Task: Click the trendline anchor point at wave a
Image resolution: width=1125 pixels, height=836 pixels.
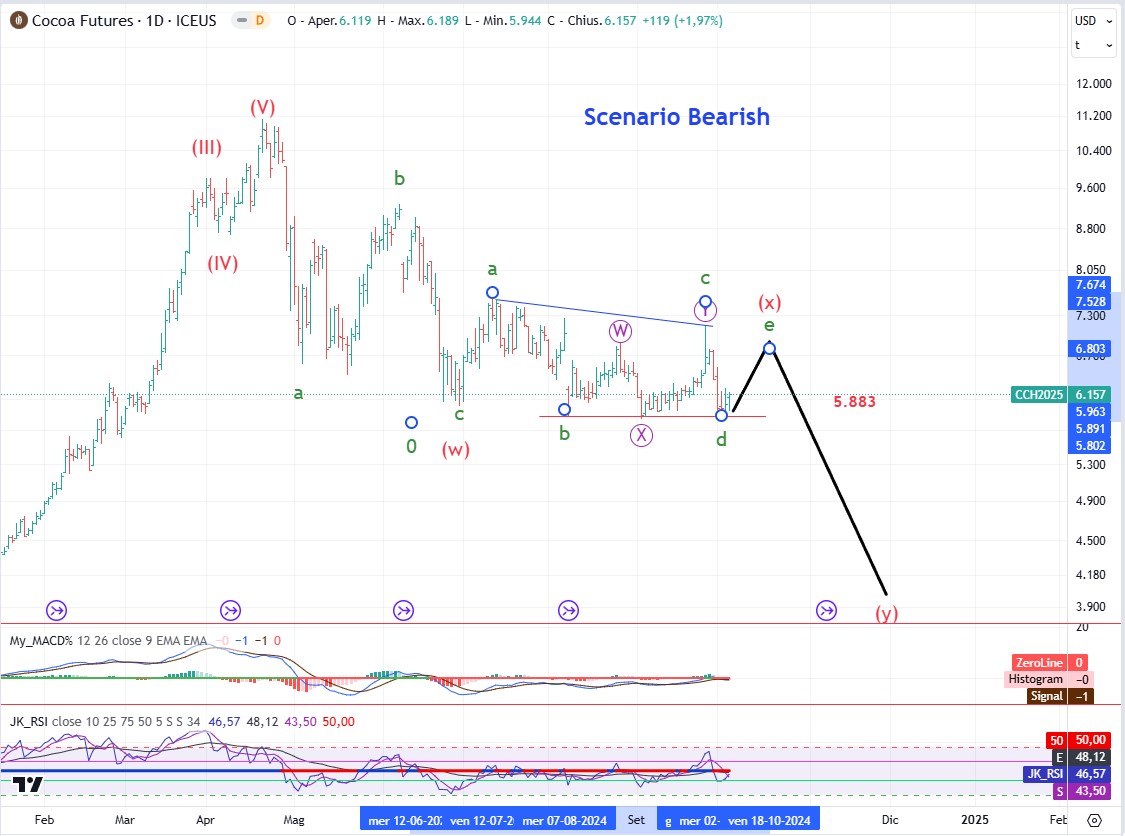Action: click(492, 292)
